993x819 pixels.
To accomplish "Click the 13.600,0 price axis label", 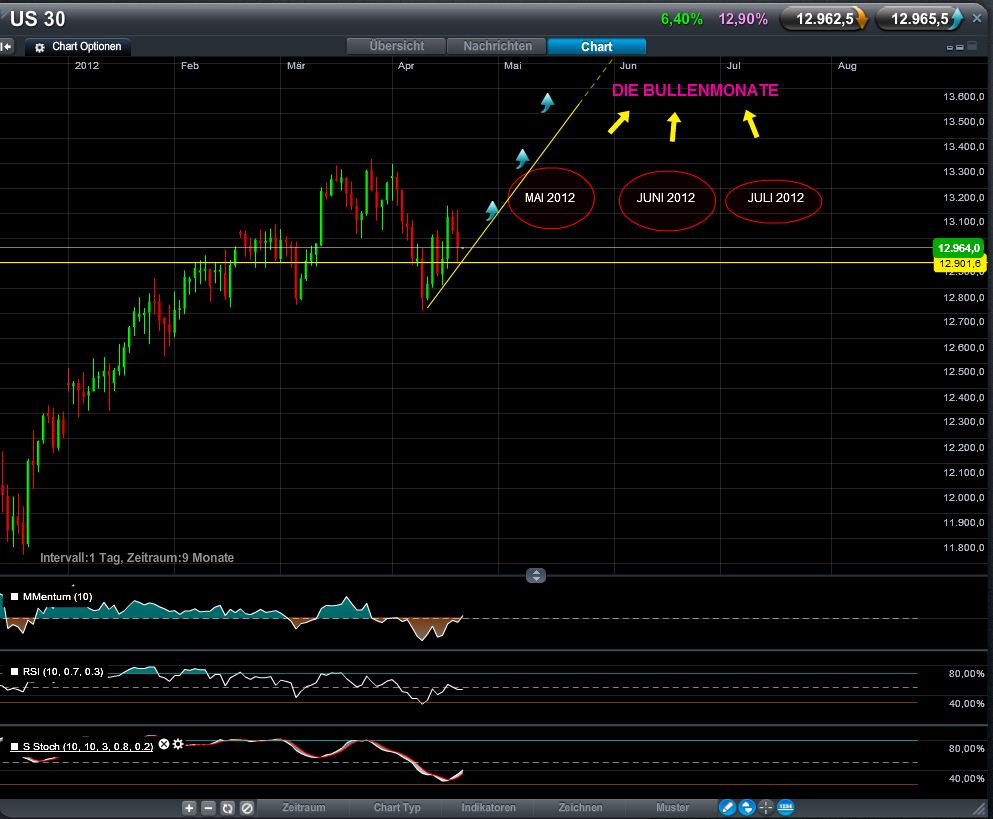I will click(963, 97).
